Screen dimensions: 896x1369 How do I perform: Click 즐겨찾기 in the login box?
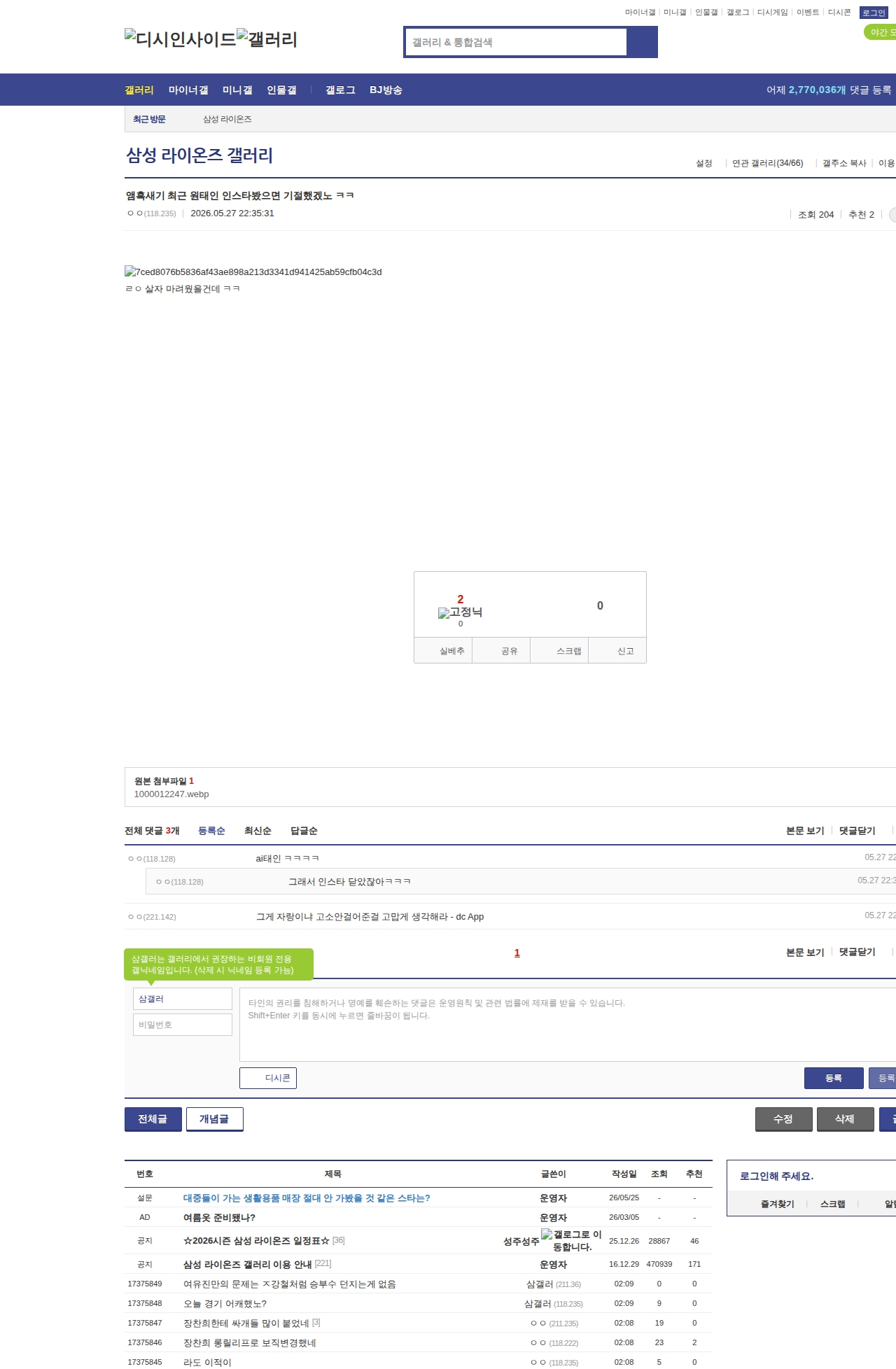pyautogui.click(x=777, y=1204)
